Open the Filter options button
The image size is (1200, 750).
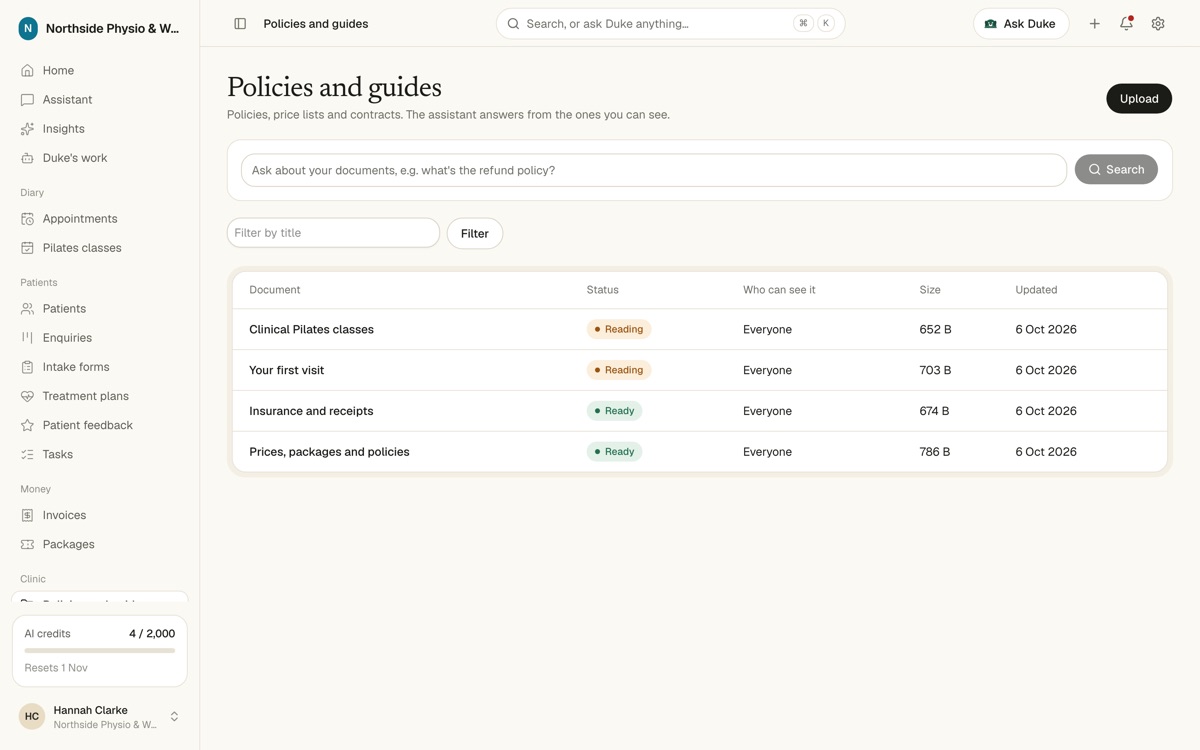click(x=475, y=233)
